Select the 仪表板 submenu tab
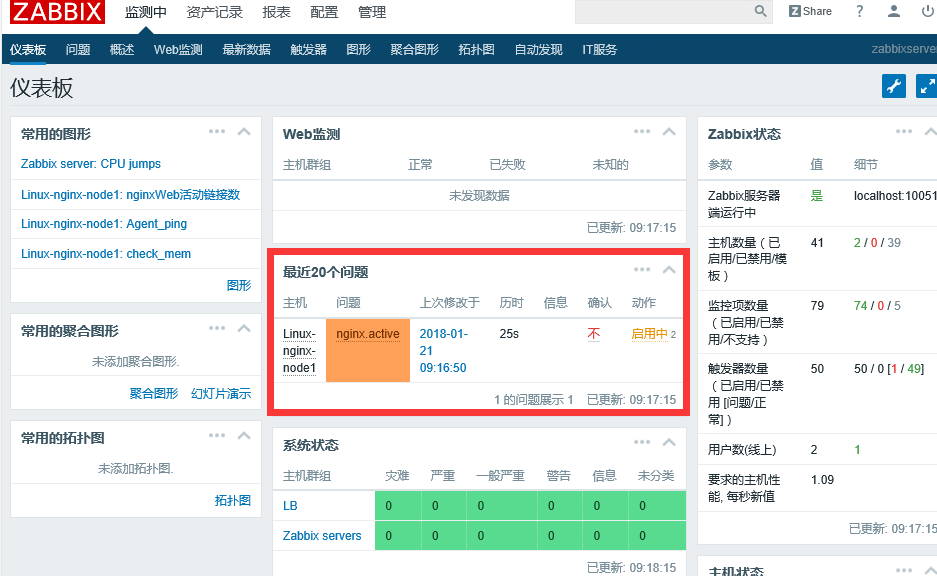Viewport: 937px width, 576px height. (x=28, y=50)
